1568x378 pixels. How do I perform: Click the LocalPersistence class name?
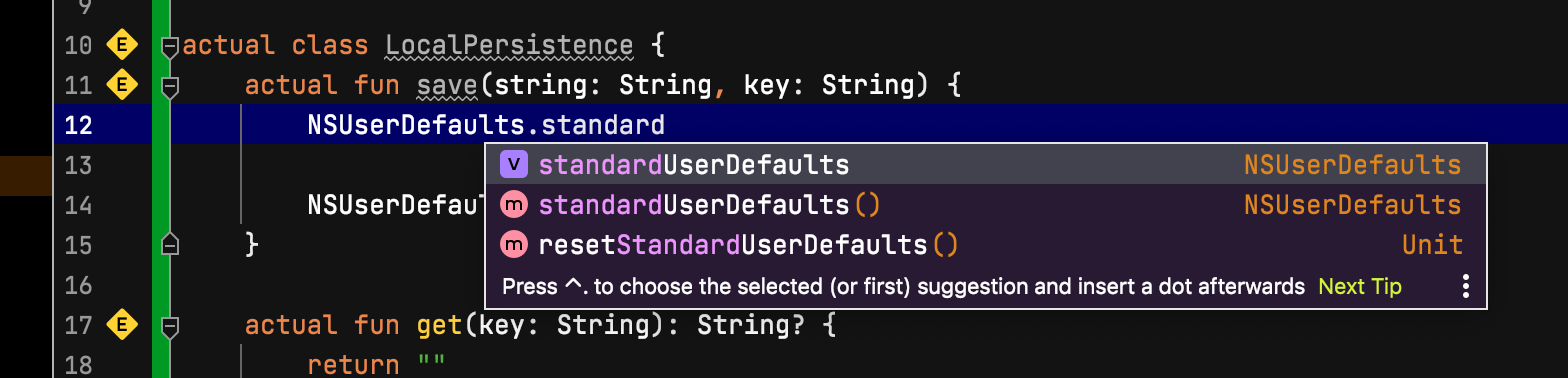tap(509, 46)
